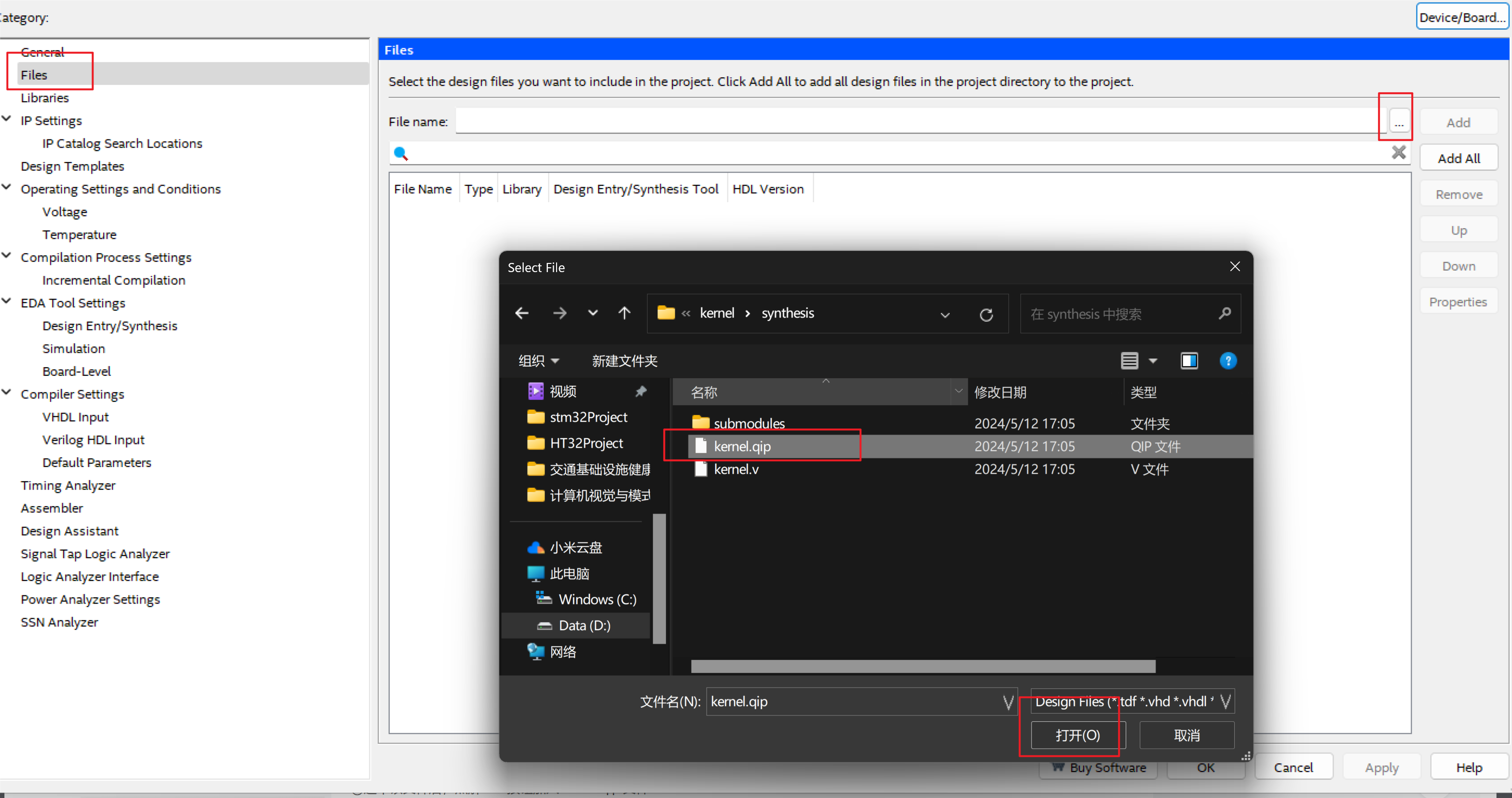The image size is (1512, 798).
Task: Click the Design Entry/Synthesis Tool column header
Action: coord(636,189)
